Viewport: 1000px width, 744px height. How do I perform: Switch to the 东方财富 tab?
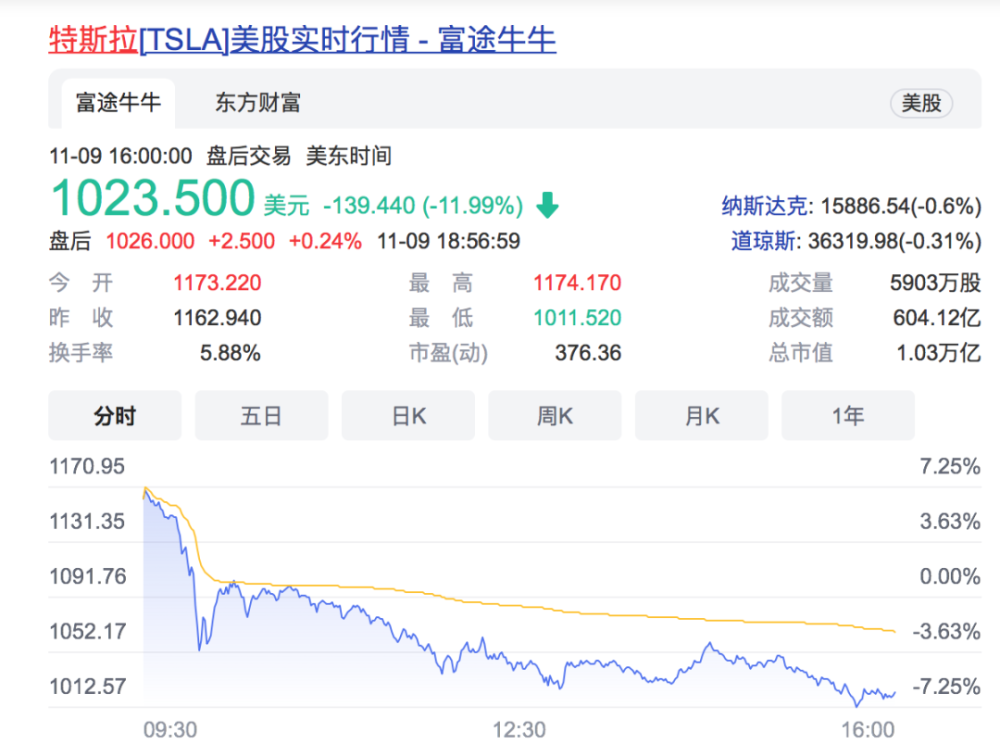[258, 103]
